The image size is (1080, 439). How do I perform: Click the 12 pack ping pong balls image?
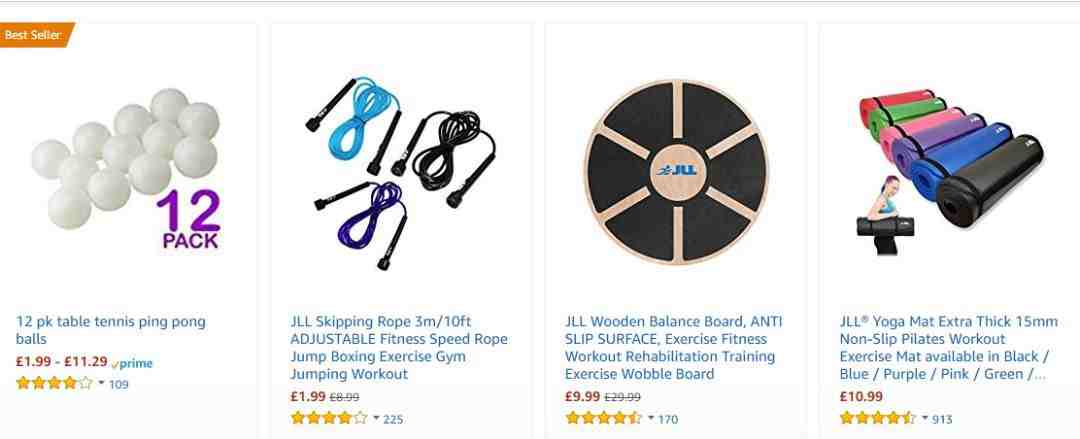pyautogui.click(x=126, y=169)
